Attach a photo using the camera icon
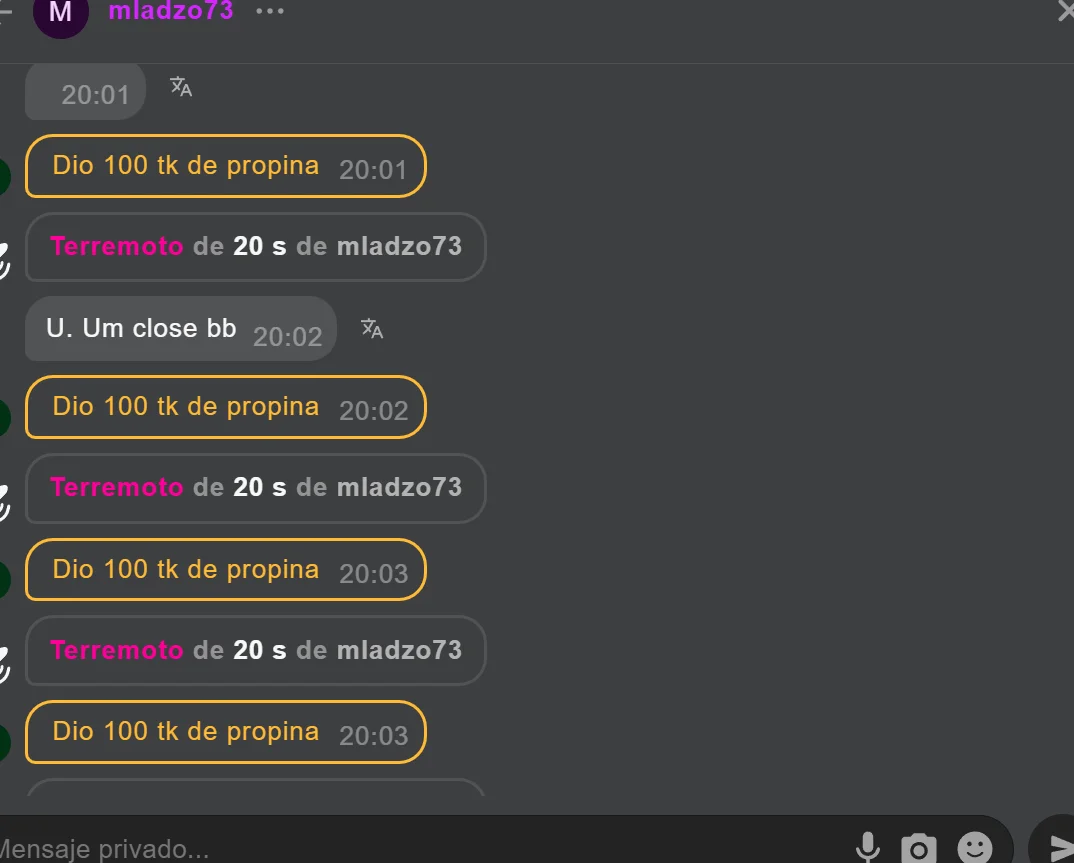Viewport: 1074px width, 863px height. point(919,849)
